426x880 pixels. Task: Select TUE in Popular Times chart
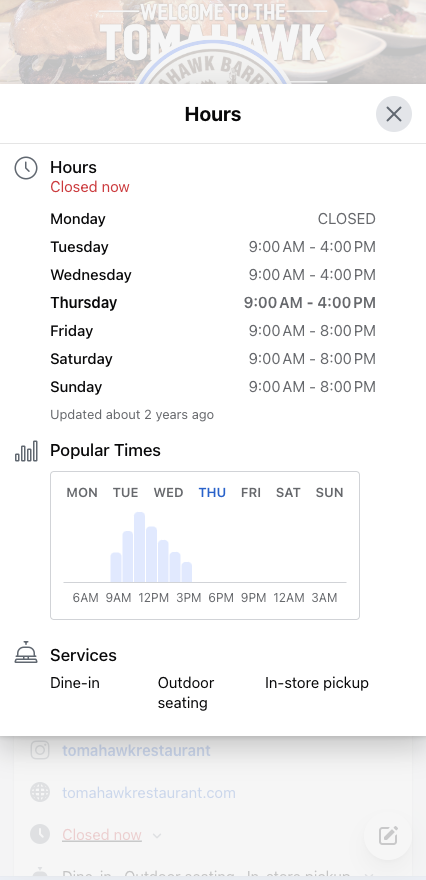point(125,493)
